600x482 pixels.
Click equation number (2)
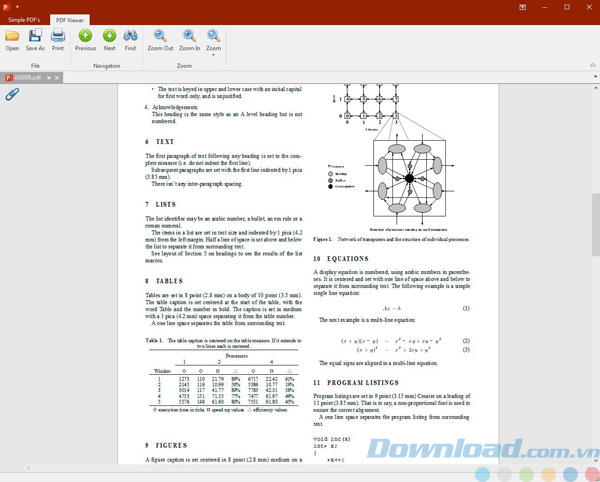[466, 340]
